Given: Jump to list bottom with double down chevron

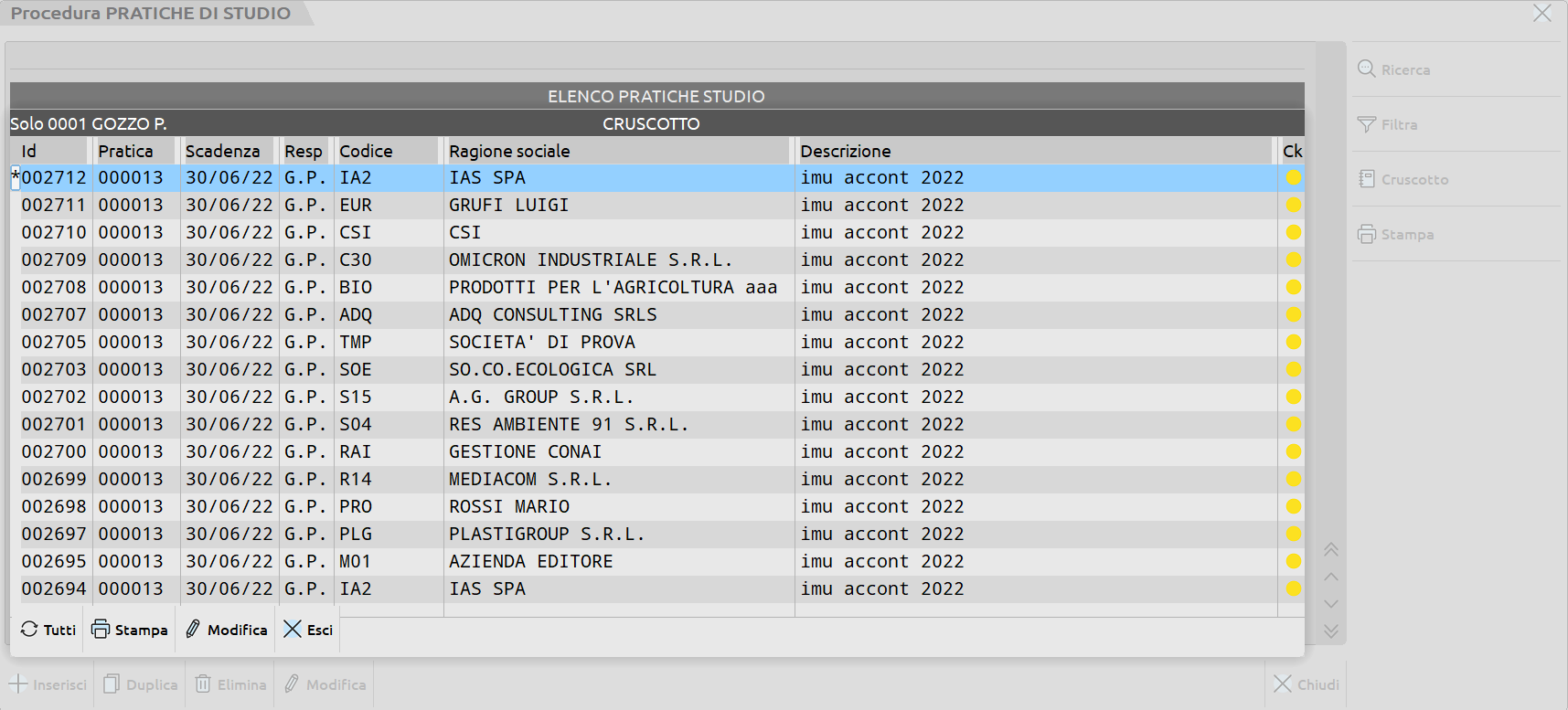Looking at the screenshot, I should pyautogui.click(x=1331, y=631).
